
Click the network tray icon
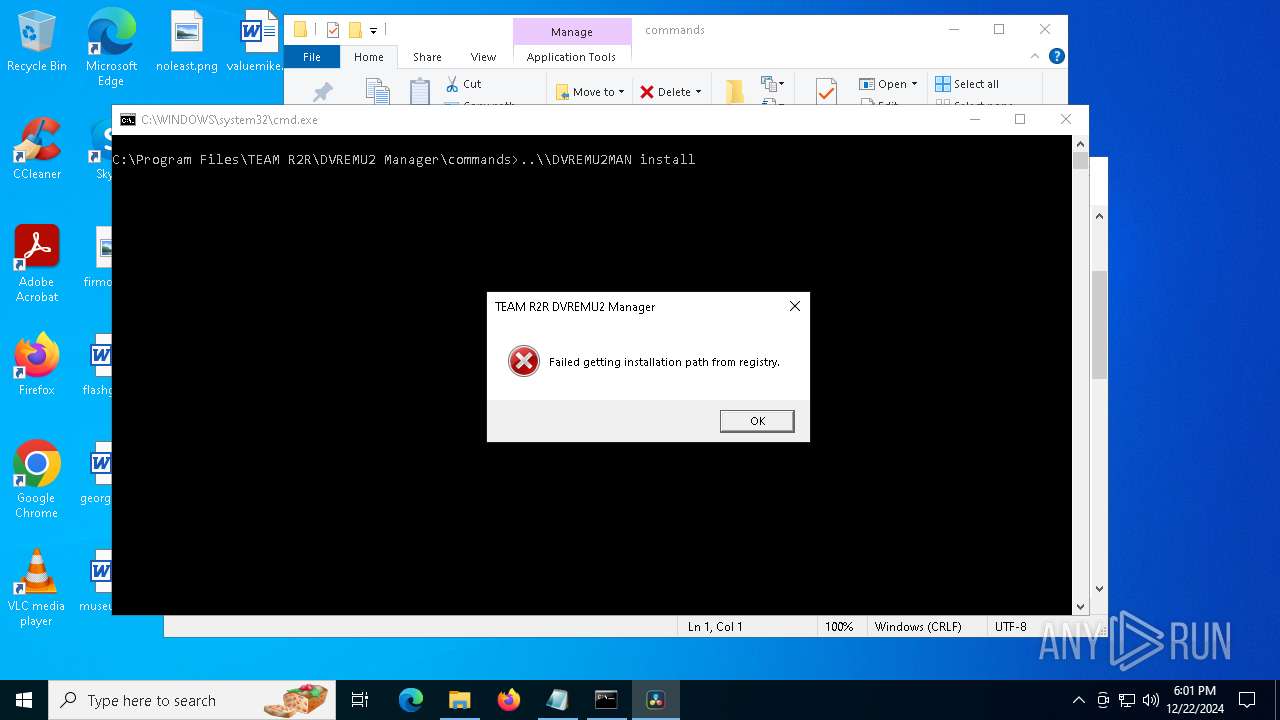pos(1126,700)
